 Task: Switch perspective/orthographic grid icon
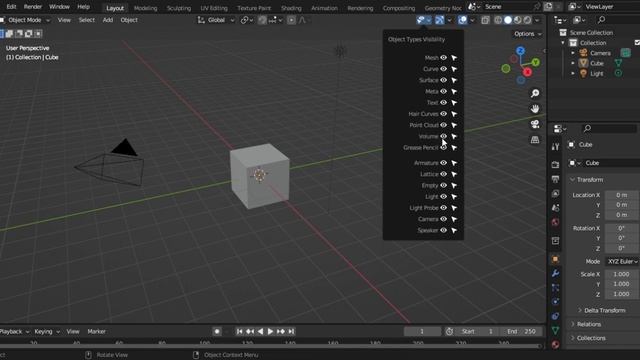click(x=535, y=140)
